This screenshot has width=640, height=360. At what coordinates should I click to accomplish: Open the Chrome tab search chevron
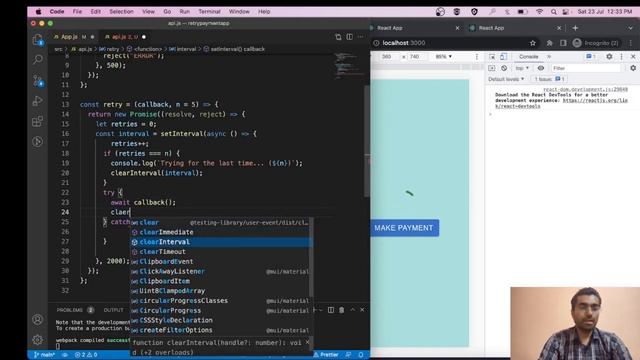[x=630, y=28]
